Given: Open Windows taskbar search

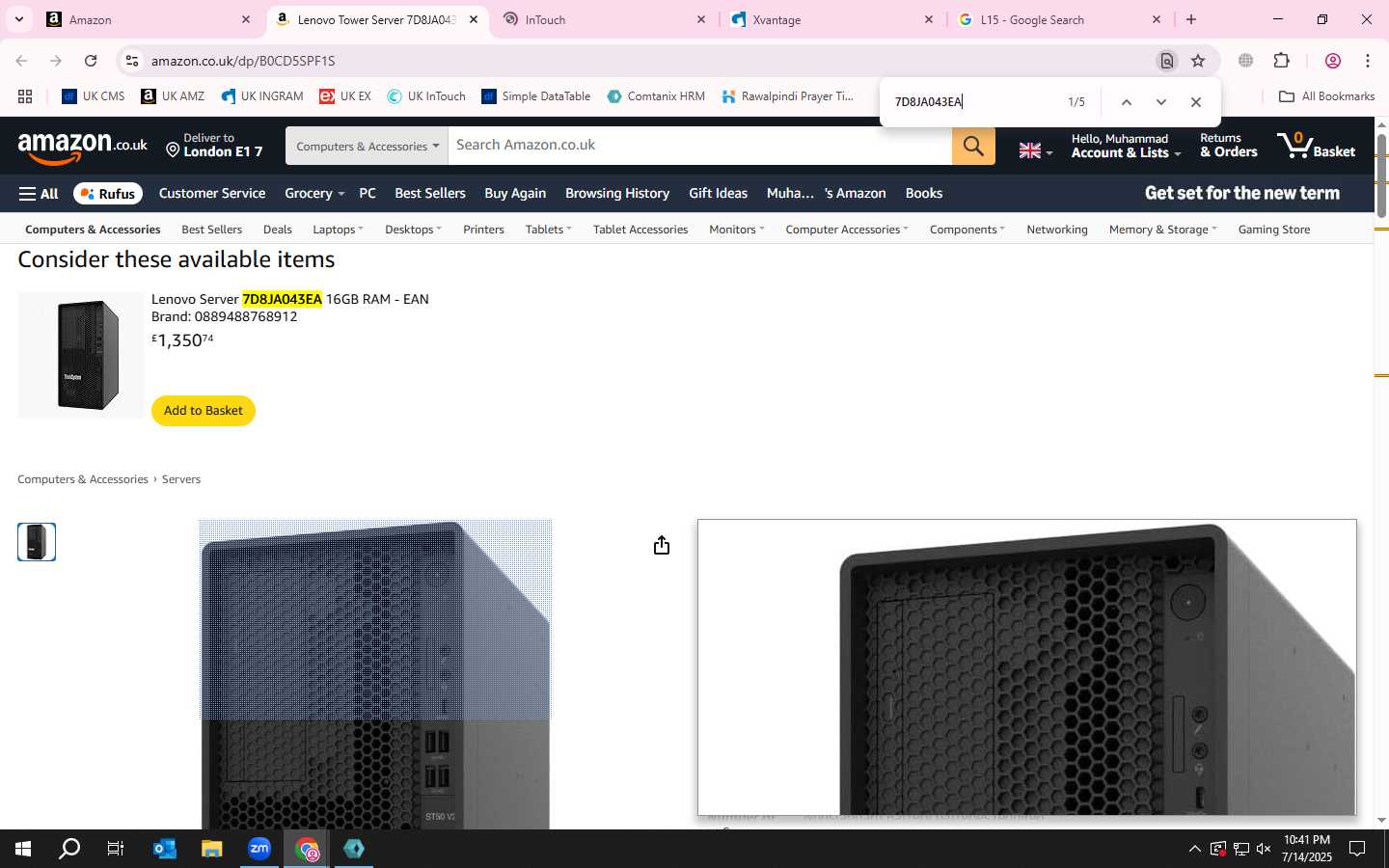Looking at the screenshot, I should [69, 849].
